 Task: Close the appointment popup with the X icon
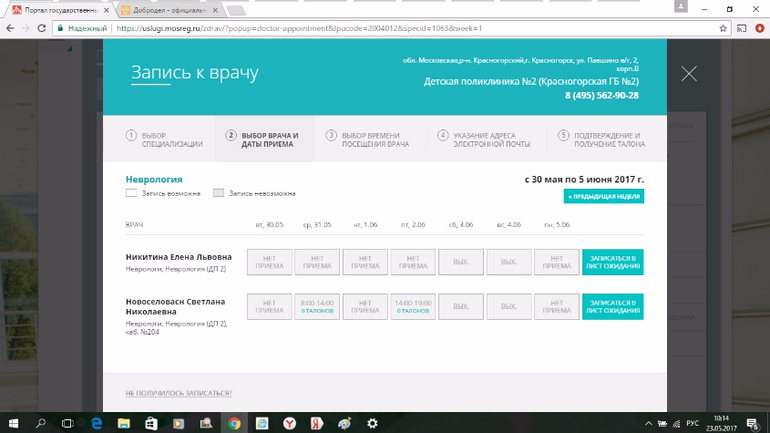click(x=688, y=74)
